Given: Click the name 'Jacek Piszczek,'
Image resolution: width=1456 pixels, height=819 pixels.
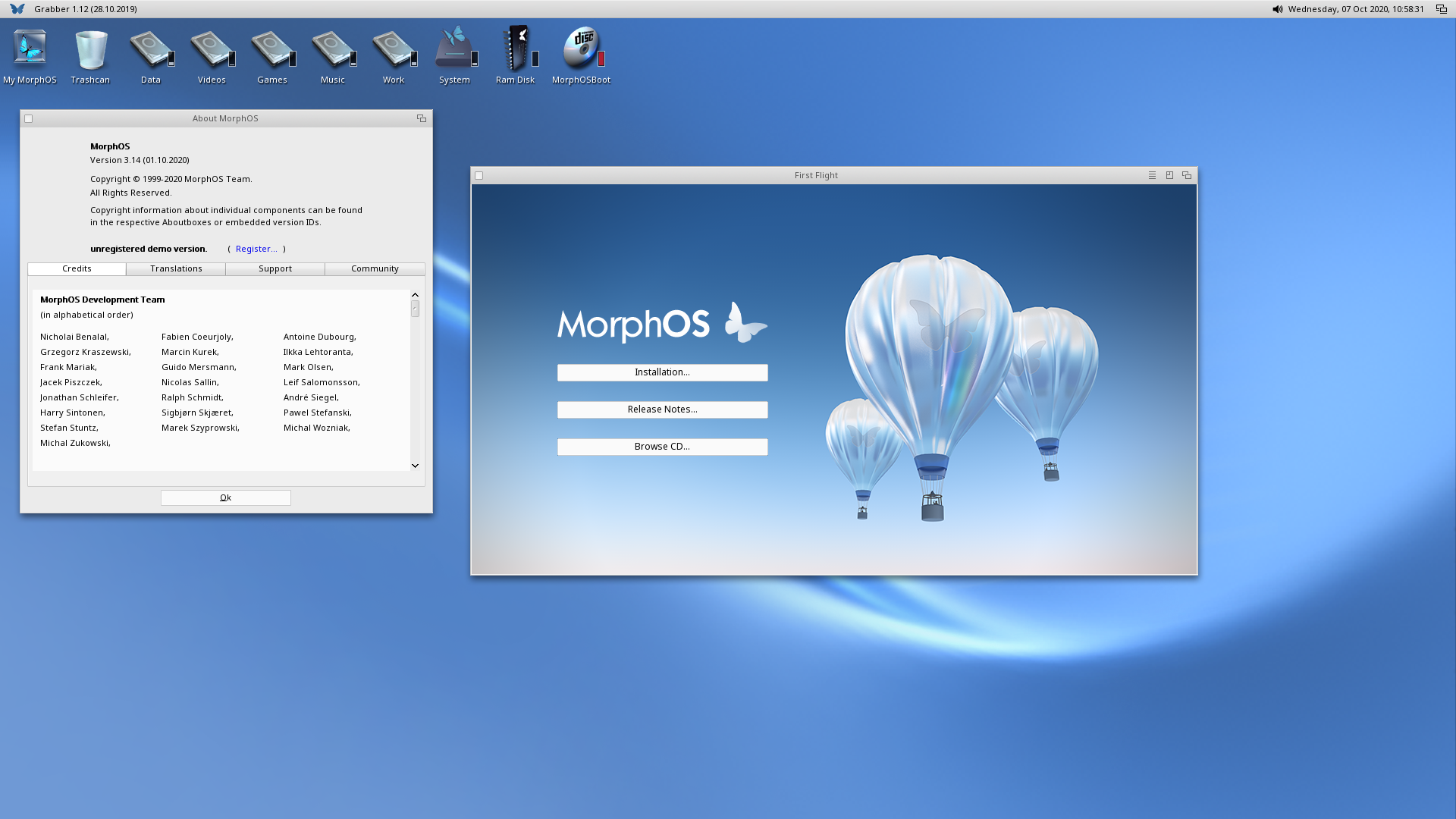Looking at the screenshot, I should click(x=71, y=382).
